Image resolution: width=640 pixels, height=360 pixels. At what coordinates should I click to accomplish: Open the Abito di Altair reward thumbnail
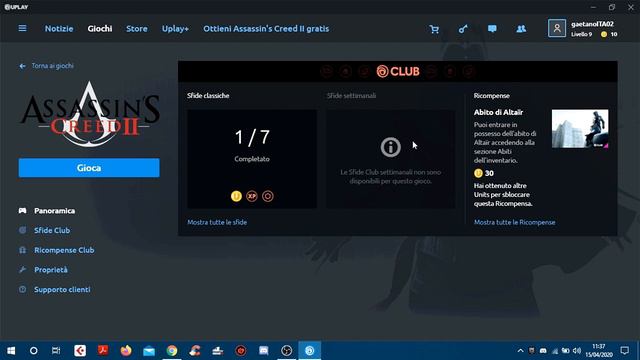[580, 129]
